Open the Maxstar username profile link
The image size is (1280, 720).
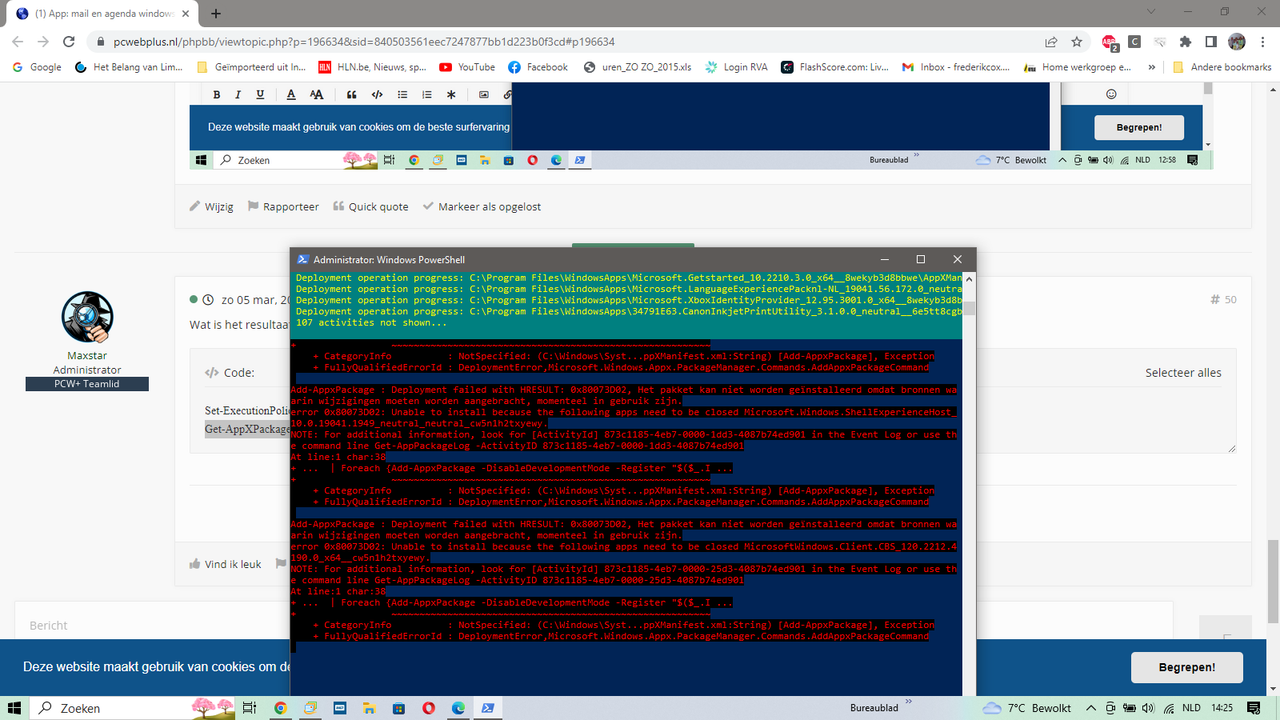[87, 355]
